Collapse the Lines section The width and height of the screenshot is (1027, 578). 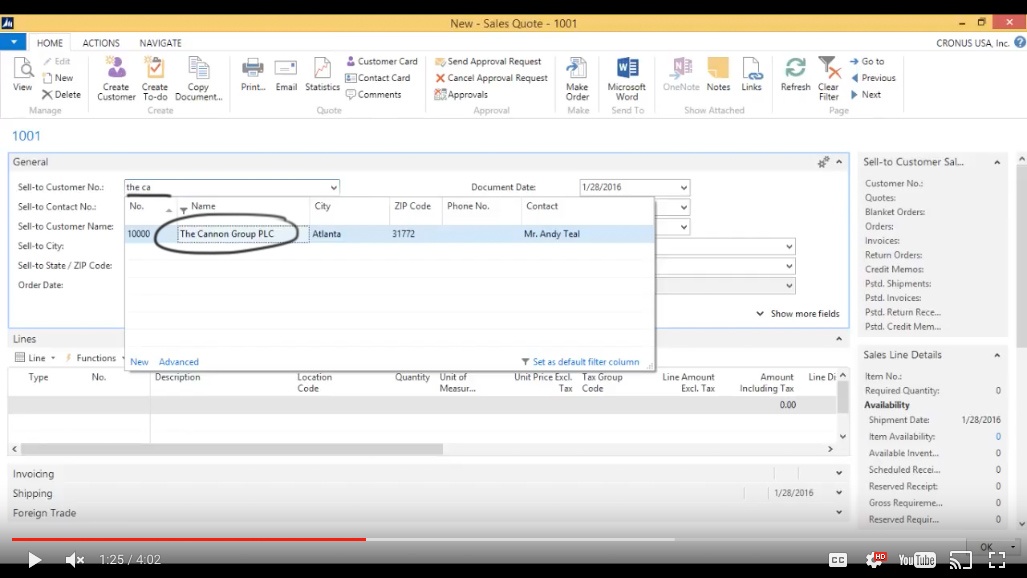click(839, 339)
